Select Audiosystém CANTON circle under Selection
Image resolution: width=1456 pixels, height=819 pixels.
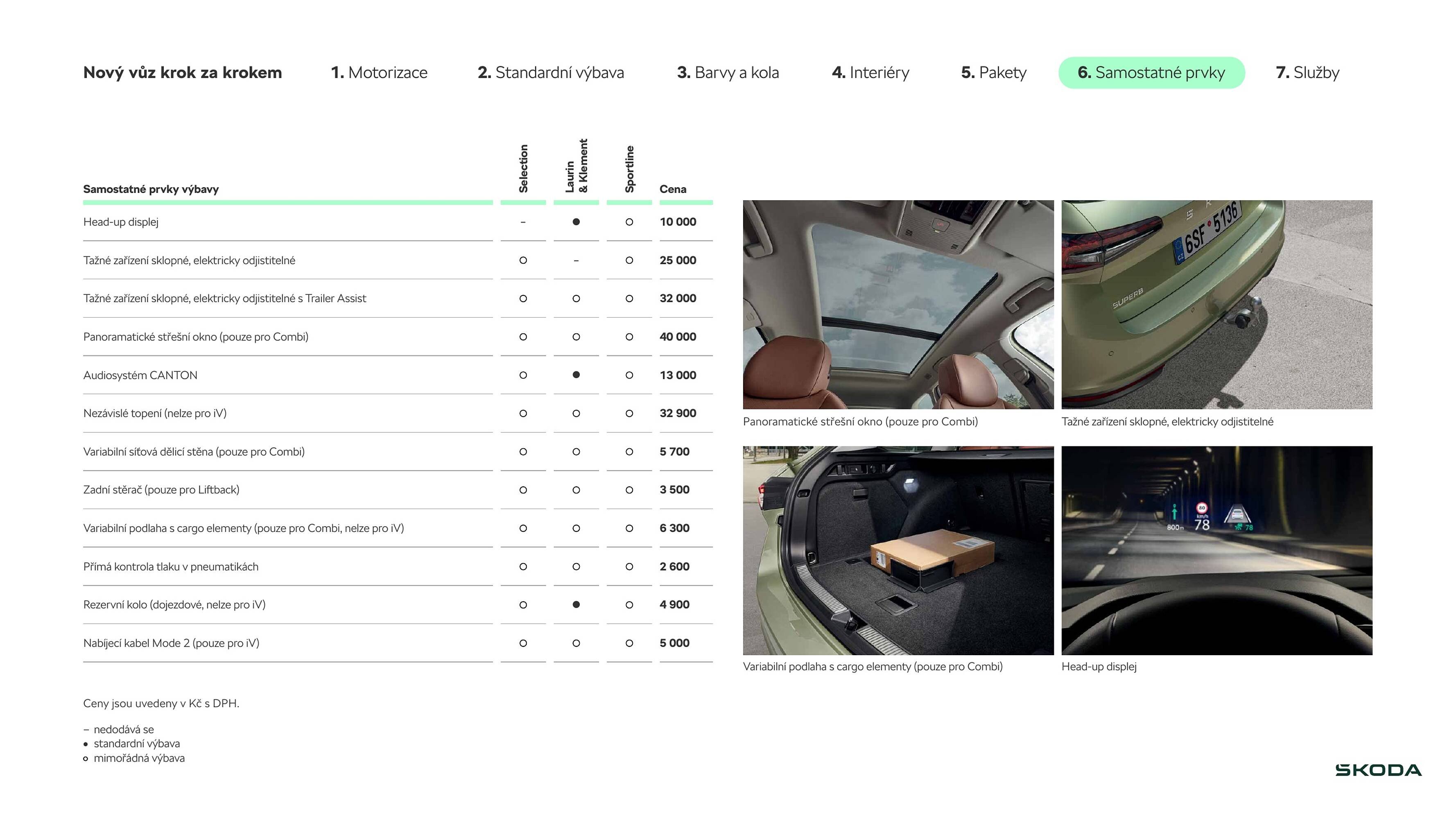point(523,375)
